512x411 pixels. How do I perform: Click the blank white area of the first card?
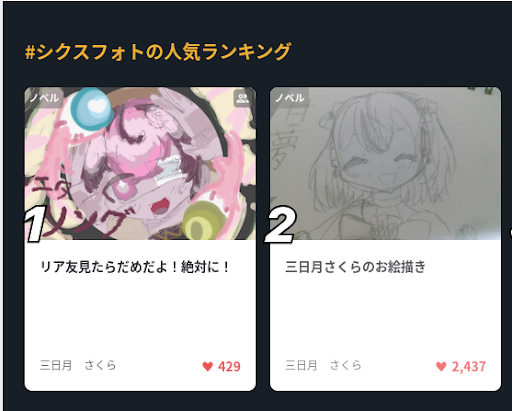point(140,317)
